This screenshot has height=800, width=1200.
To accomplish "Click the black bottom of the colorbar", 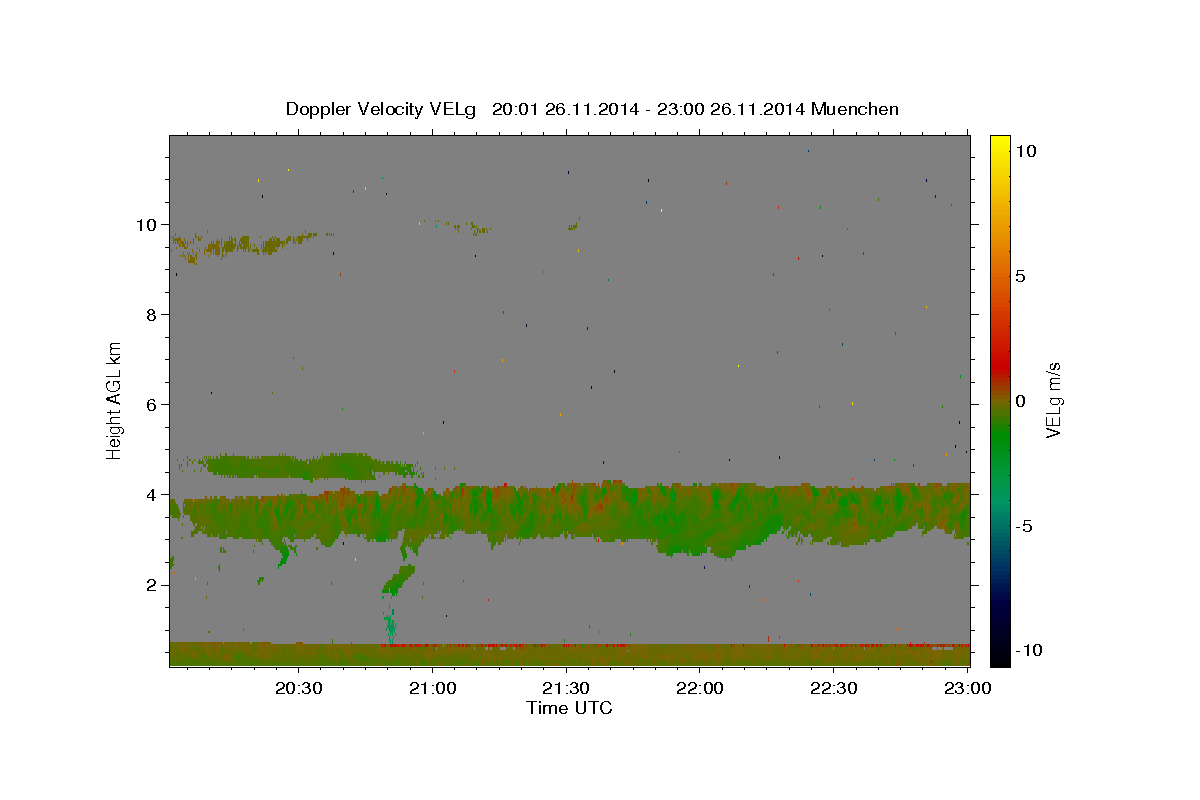I will click(x=1000, y=655).
